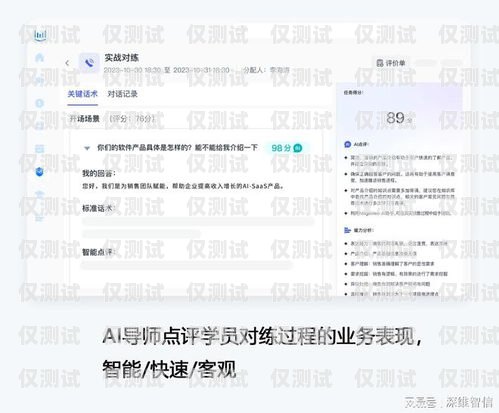Screen dimensions: 499x413
Task: Click the 任务得分 label above score
Action: click(353, 92)
